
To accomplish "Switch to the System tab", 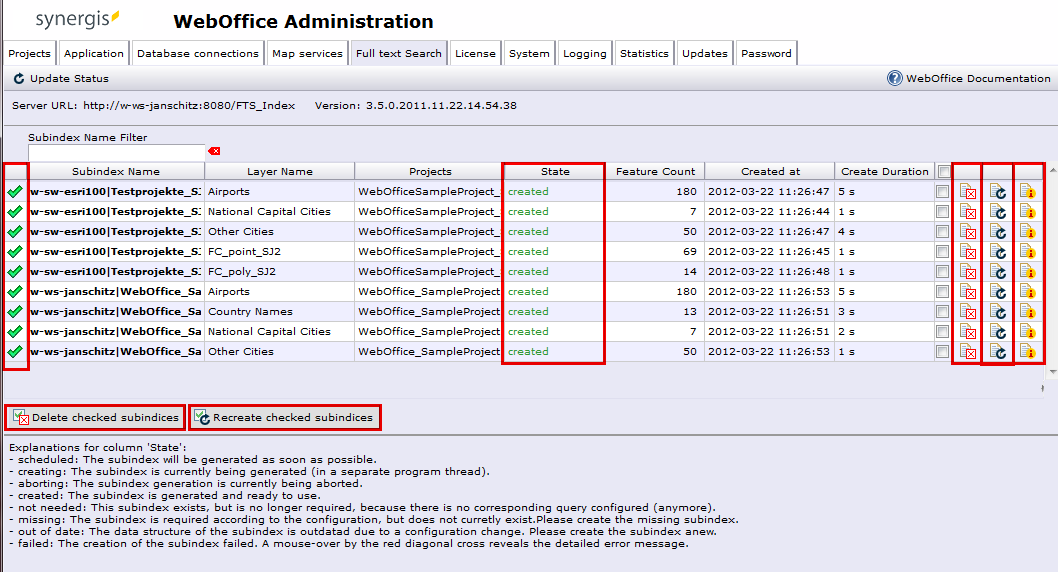I will [x=529, y=53].
